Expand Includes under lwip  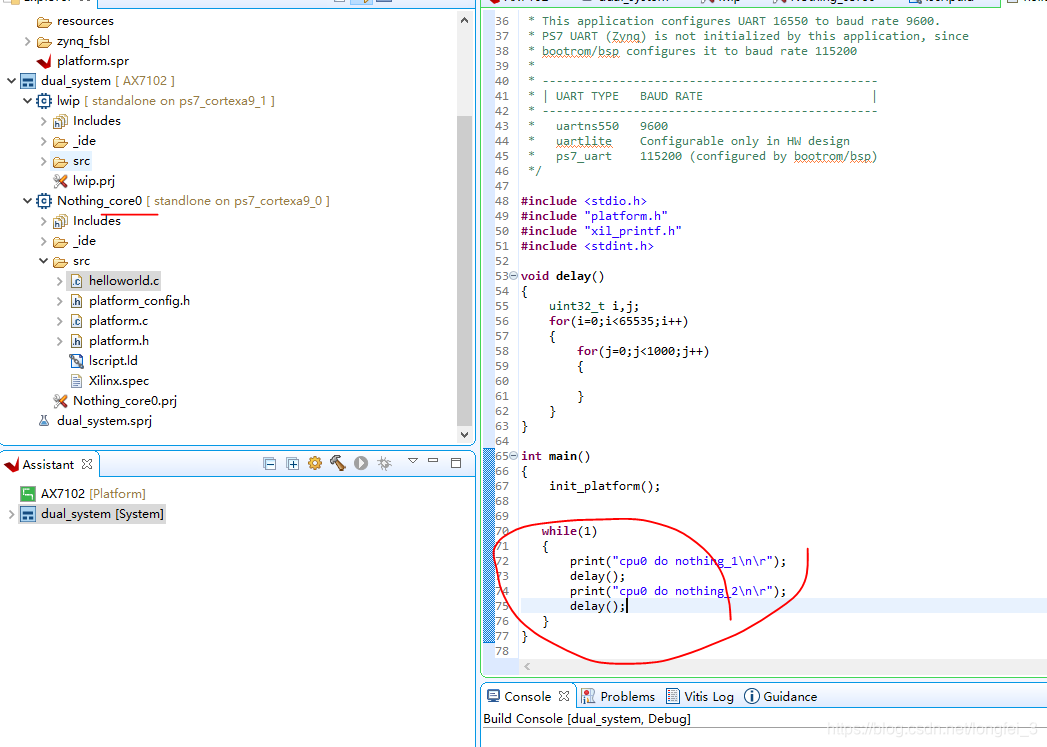pos(43,121)
